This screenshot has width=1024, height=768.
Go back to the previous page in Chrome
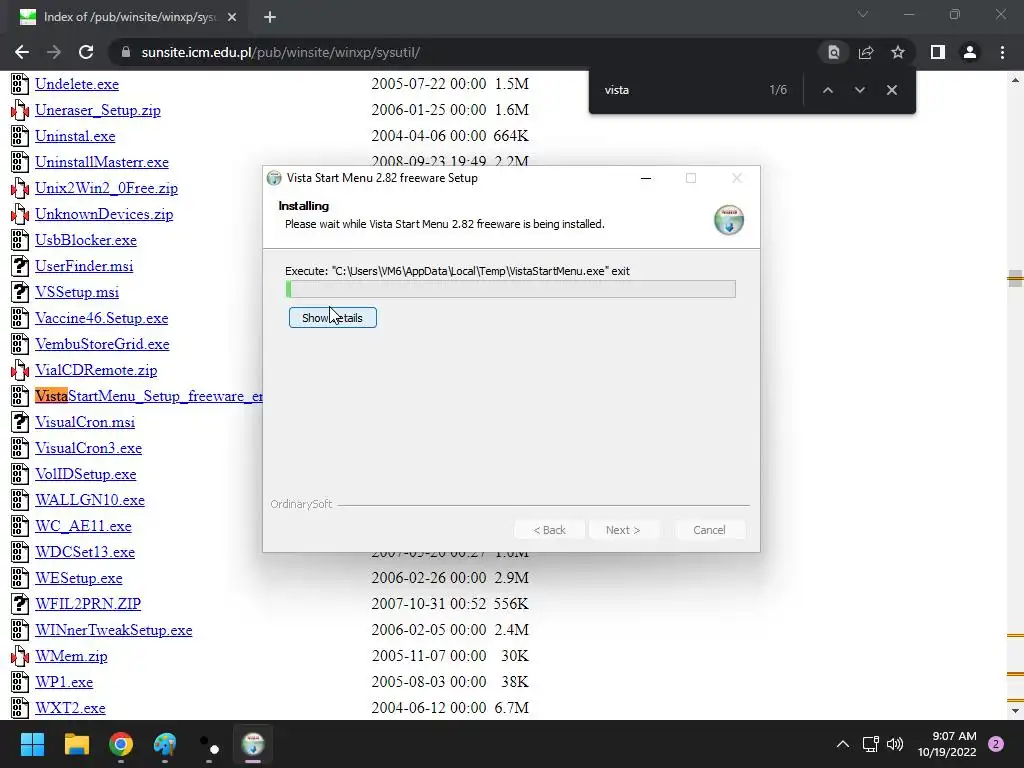coord(22,52)
